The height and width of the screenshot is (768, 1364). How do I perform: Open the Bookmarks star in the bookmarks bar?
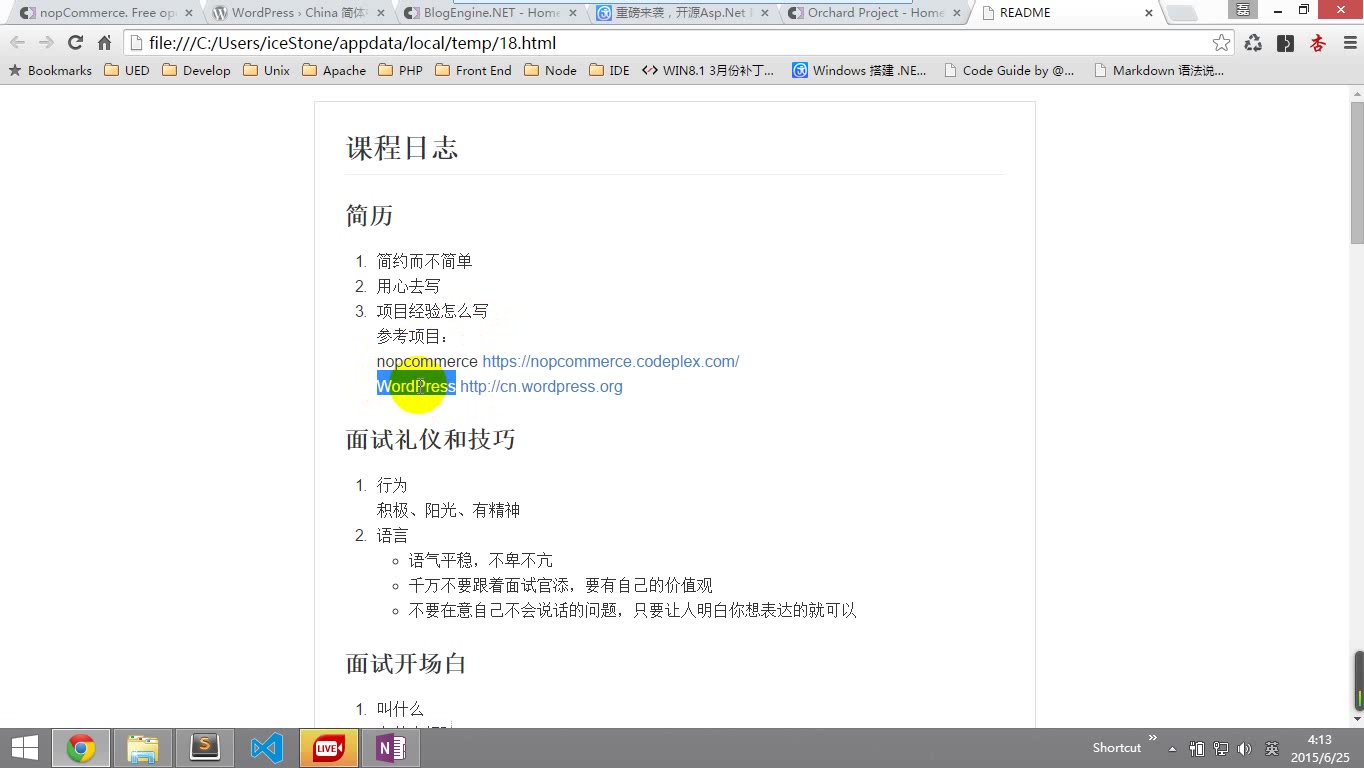point(50,70)
